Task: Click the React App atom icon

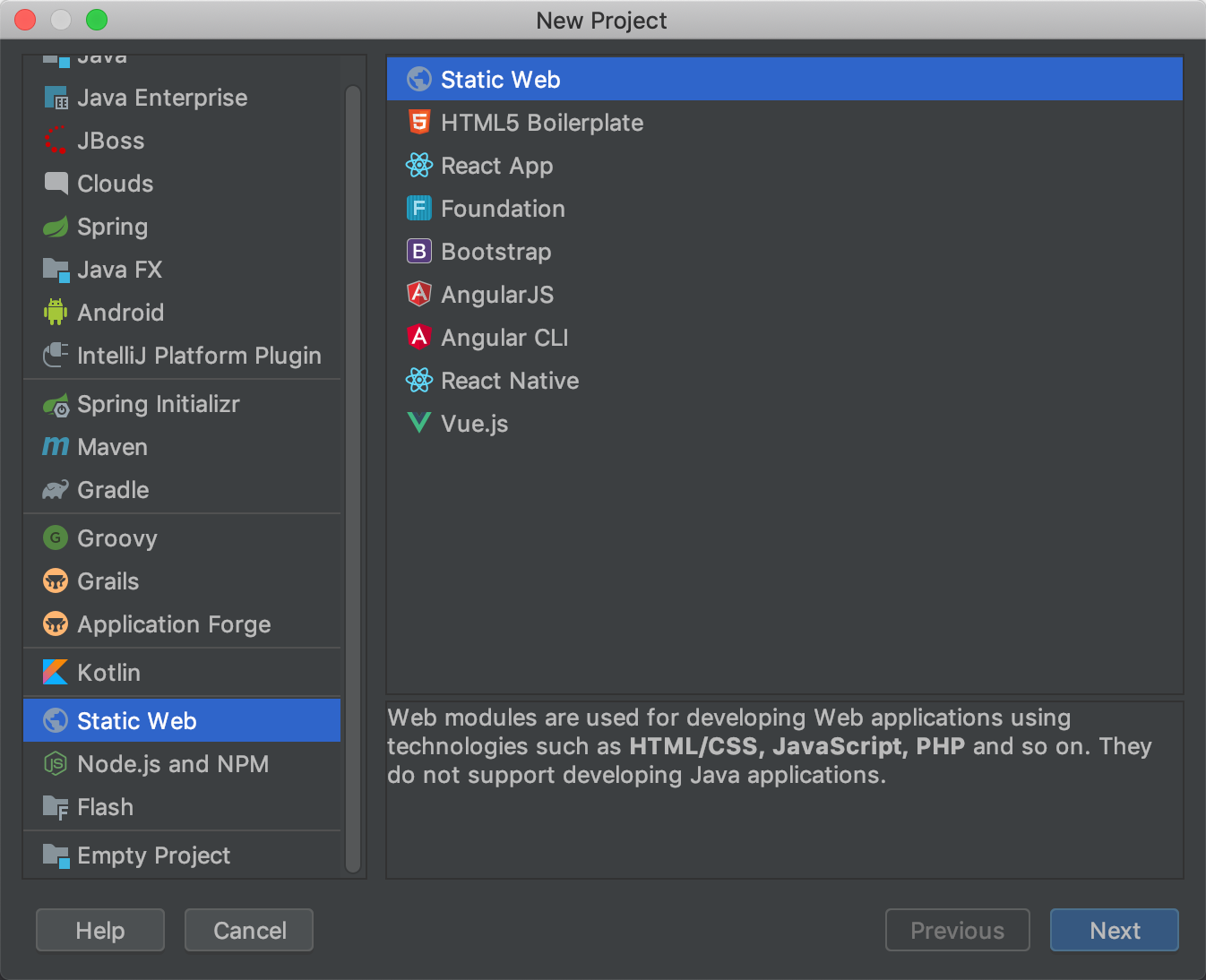Action: coord(419,166)
